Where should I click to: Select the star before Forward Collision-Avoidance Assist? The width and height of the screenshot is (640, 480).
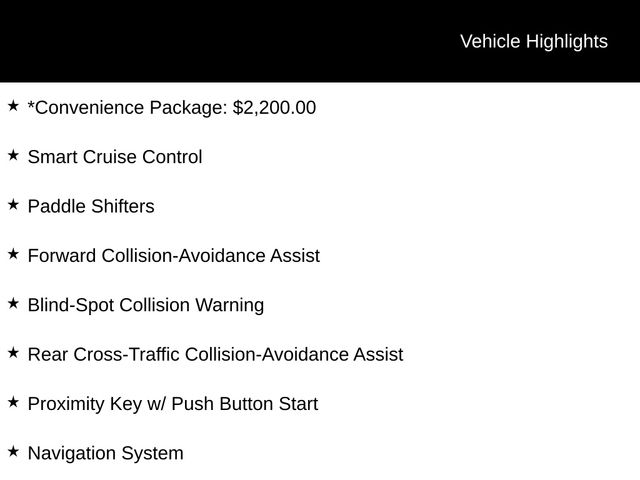tap(13, 254)
